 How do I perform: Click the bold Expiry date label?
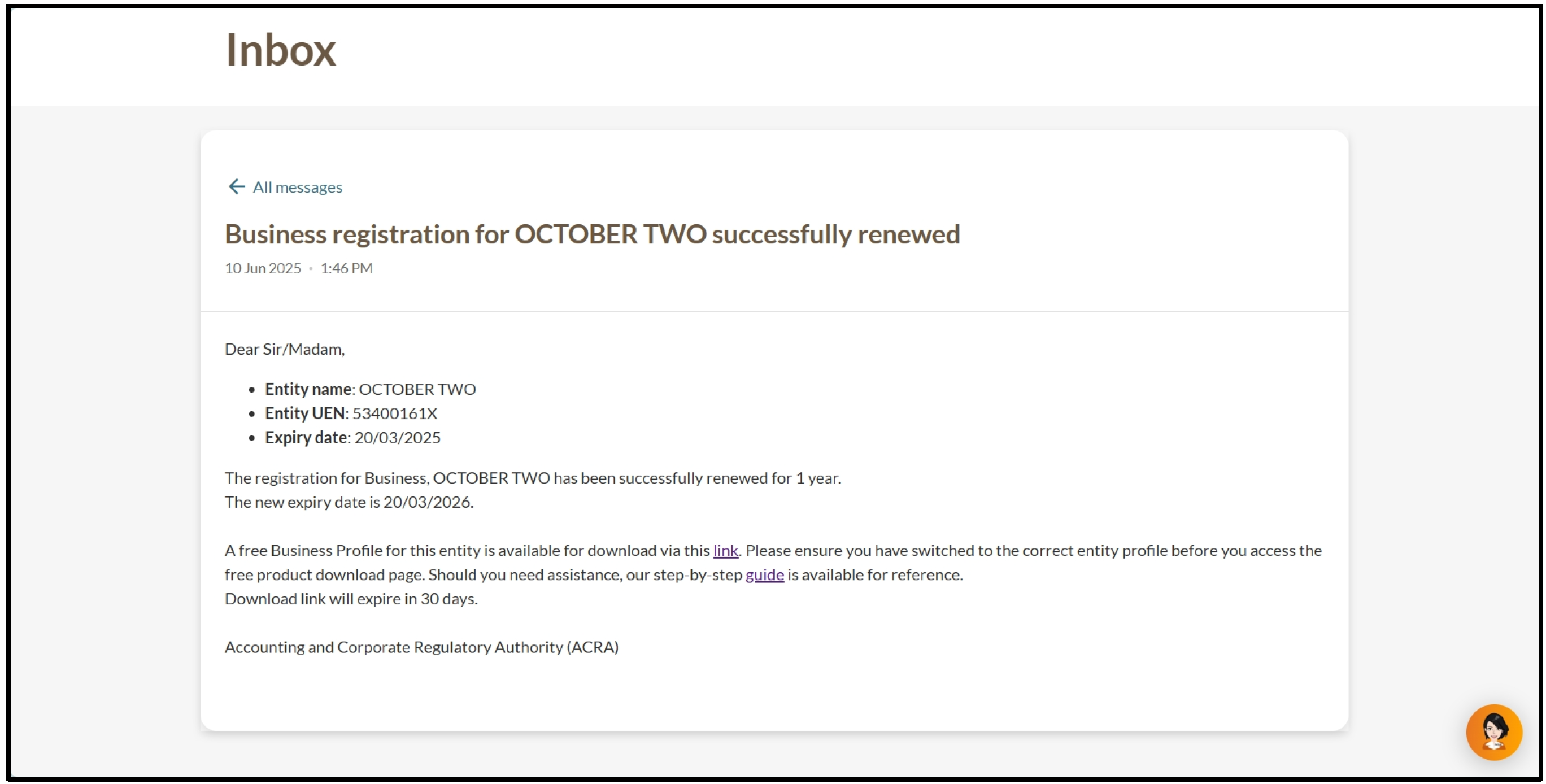pyautogui.click(x=306, y=438)
